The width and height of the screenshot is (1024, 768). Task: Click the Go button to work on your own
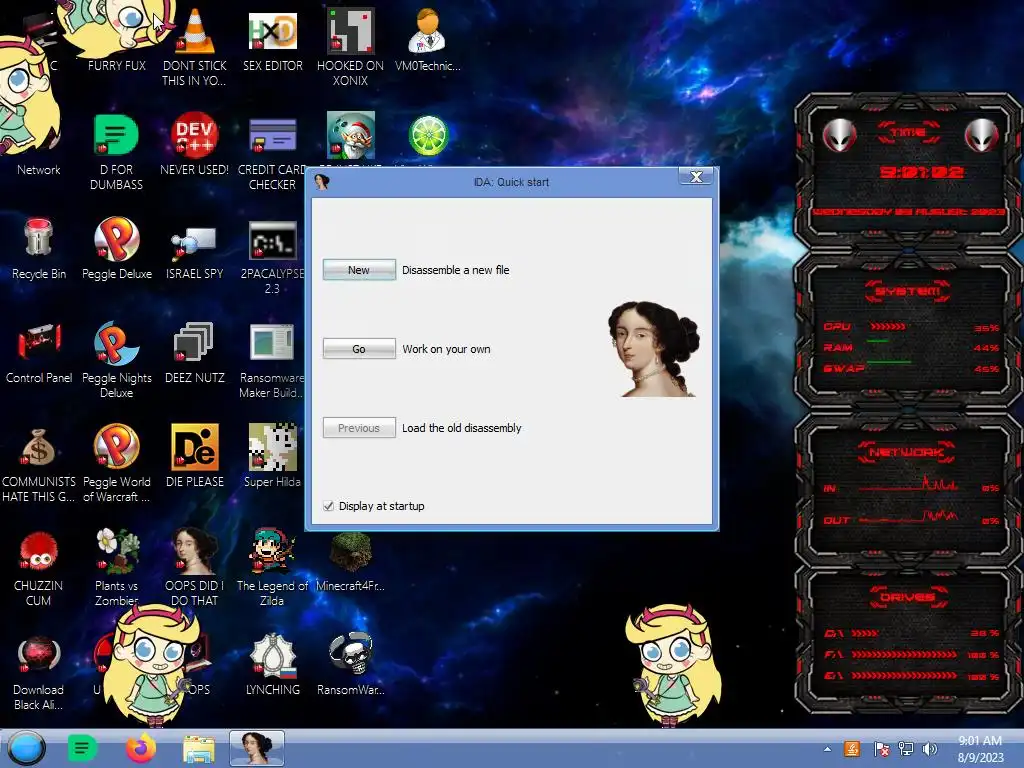(359, 349)
